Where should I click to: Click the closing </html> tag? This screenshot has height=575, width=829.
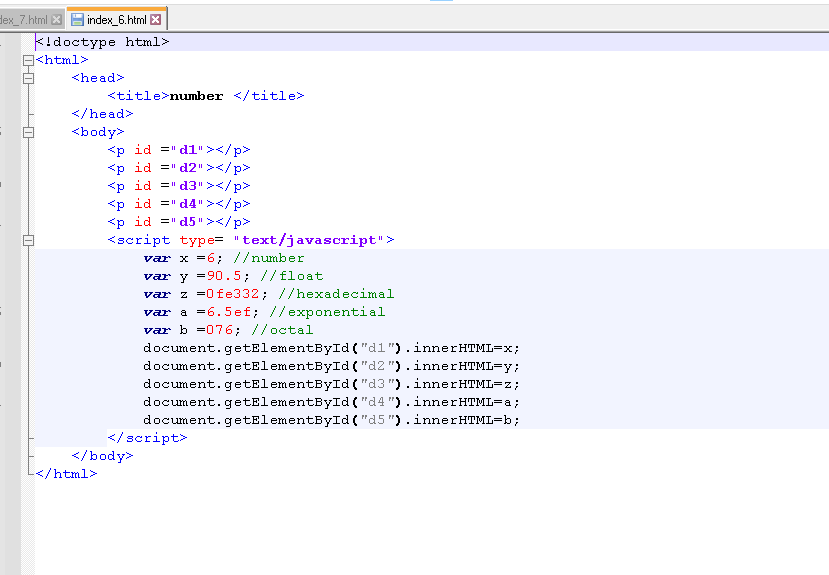66,474
